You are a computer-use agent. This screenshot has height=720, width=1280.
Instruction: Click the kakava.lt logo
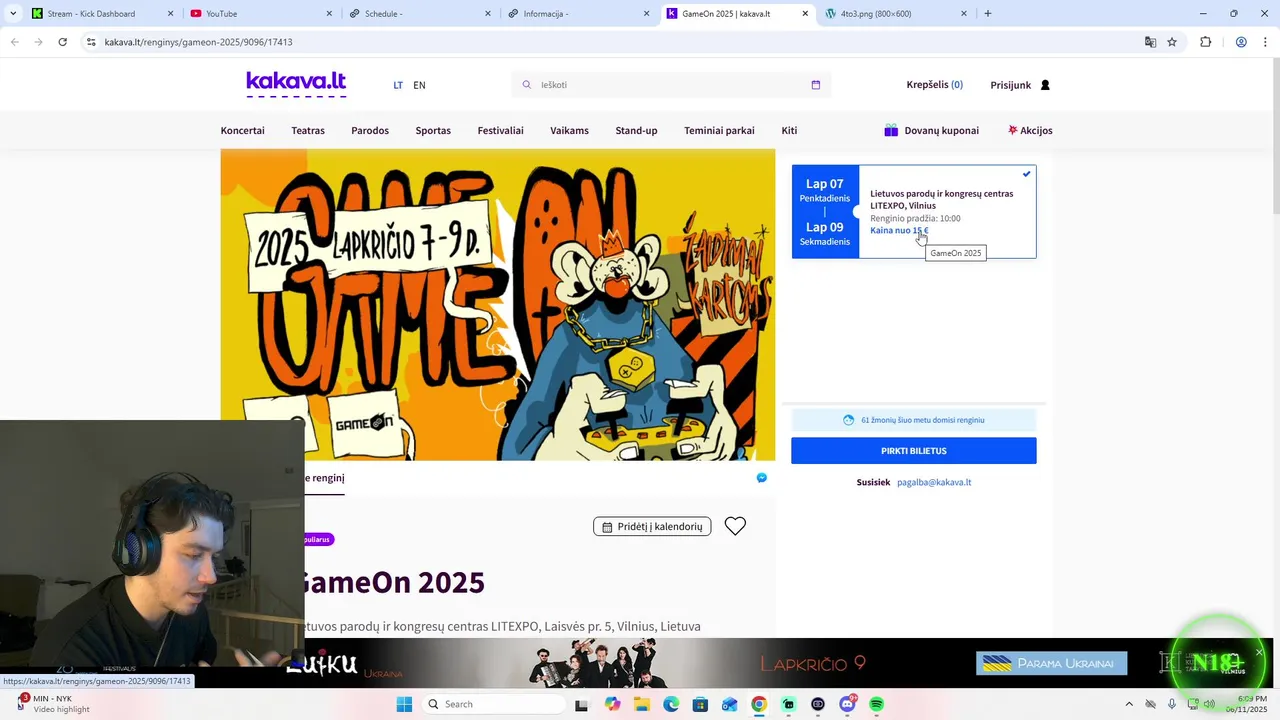[296, 84]
